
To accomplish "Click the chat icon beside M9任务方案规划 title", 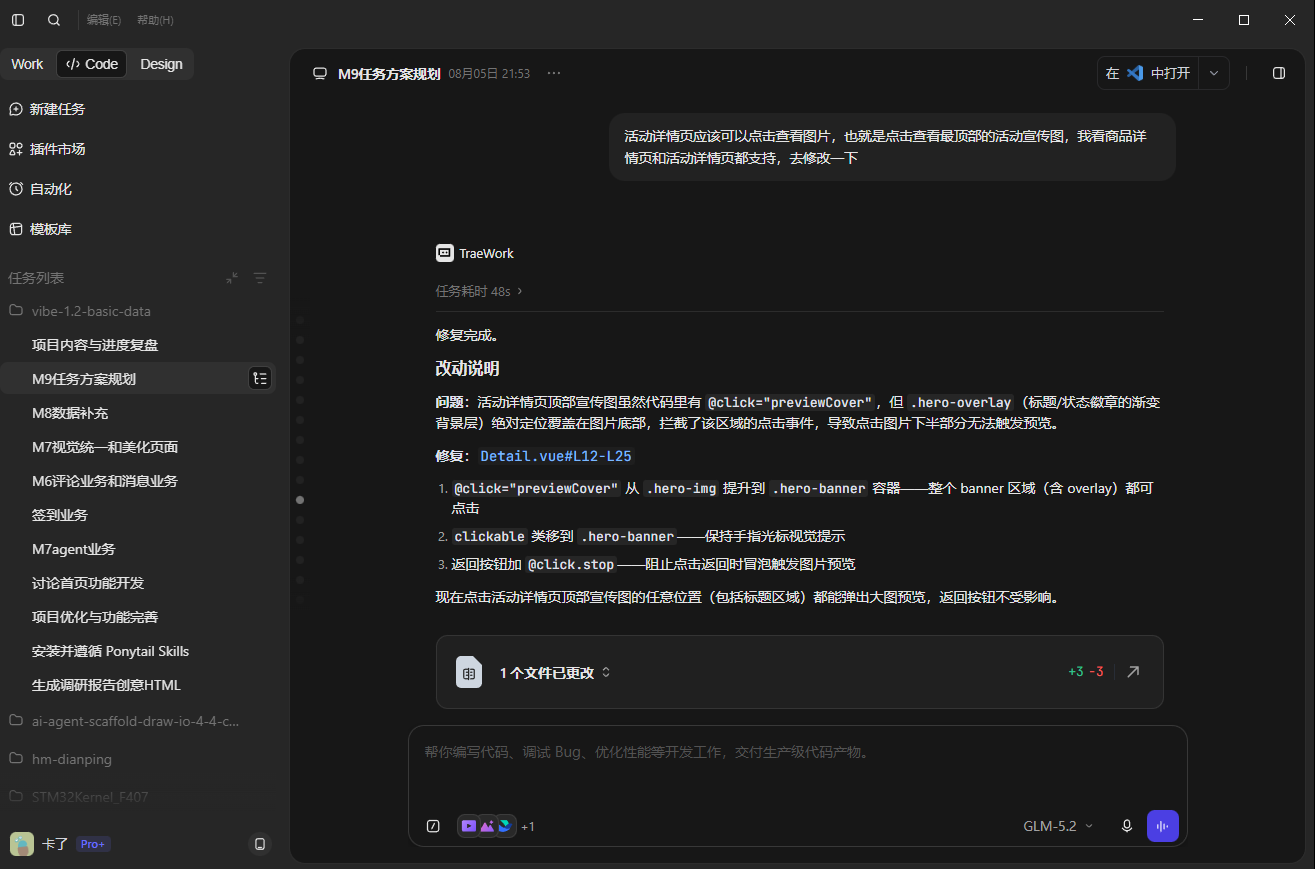I will click(x=320, y=73).
